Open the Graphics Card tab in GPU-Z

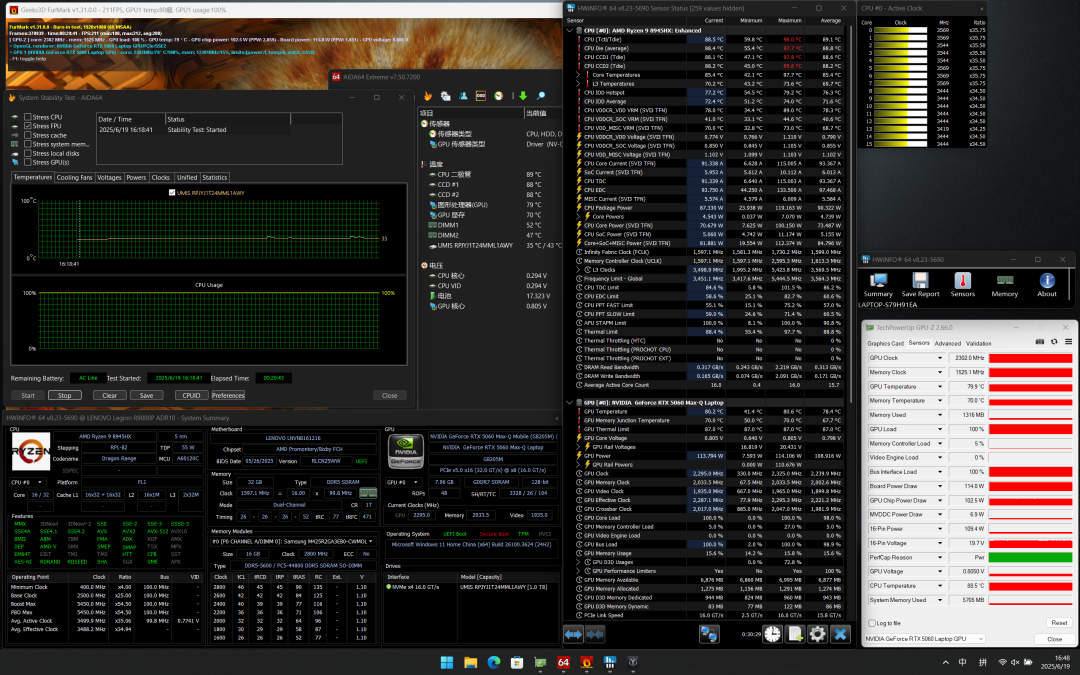tap(886, 343)
